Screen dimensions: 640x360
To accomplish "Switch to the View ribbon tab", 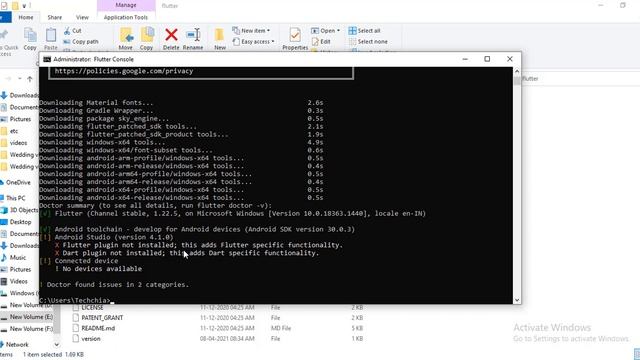I will point(82,18).
